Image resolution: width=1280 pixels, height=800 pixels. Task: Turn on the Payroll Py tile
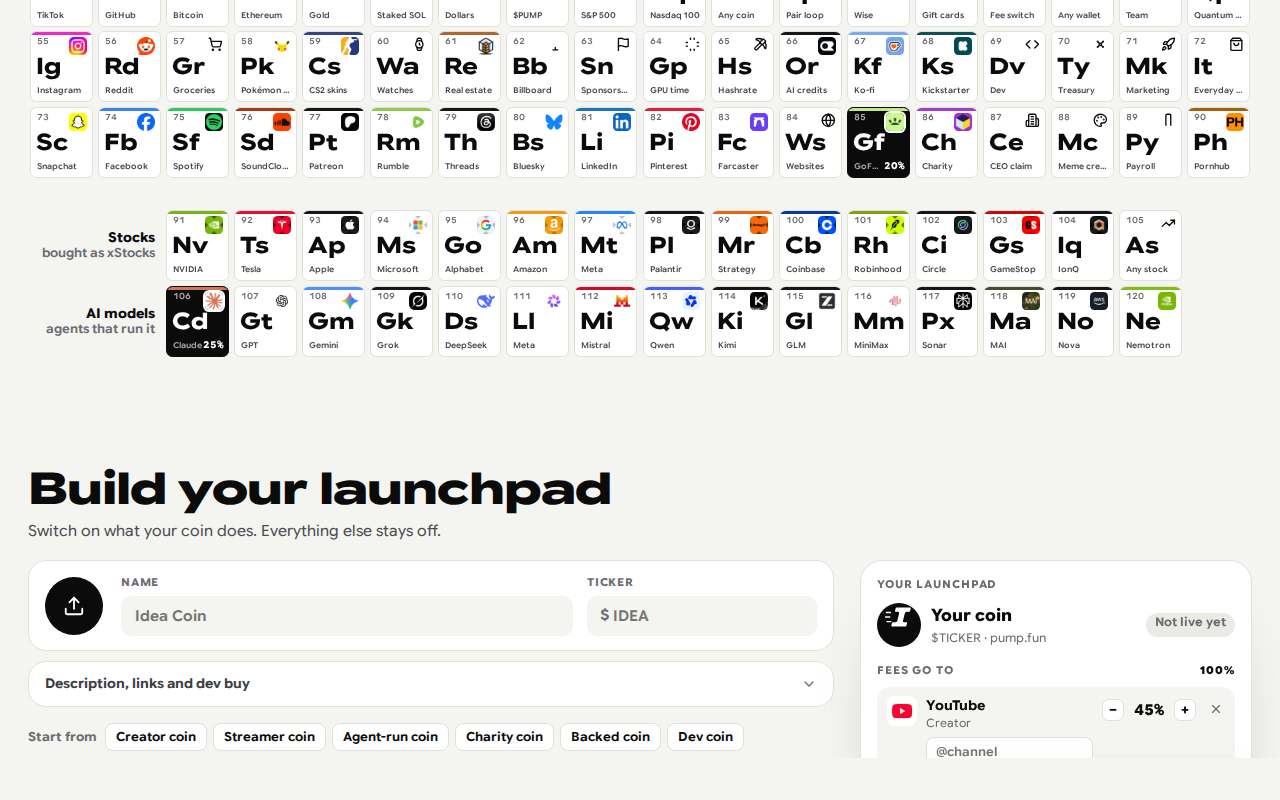[1150, 143]
